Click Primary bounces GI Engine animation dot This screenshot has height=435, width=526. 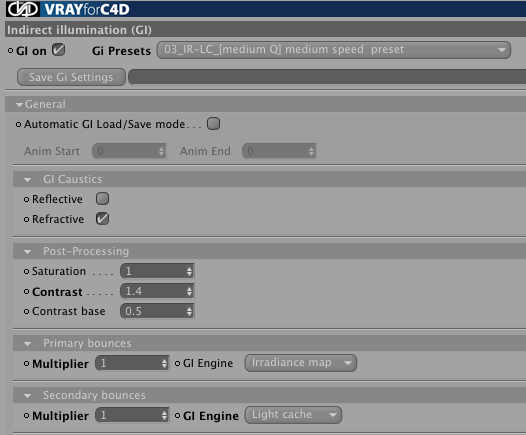click(177, 363)
